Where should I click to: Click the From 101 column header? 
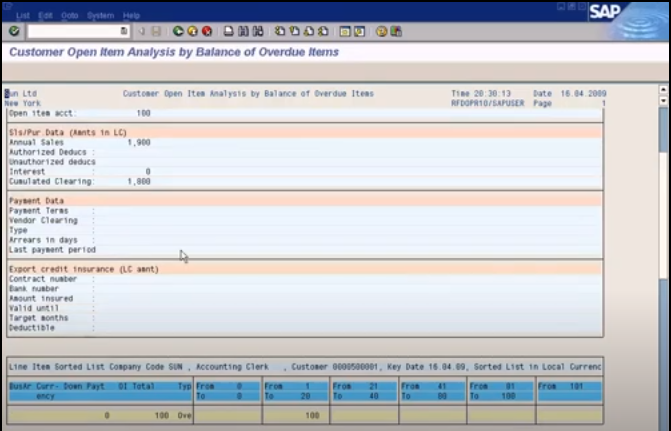pos(570,391)
